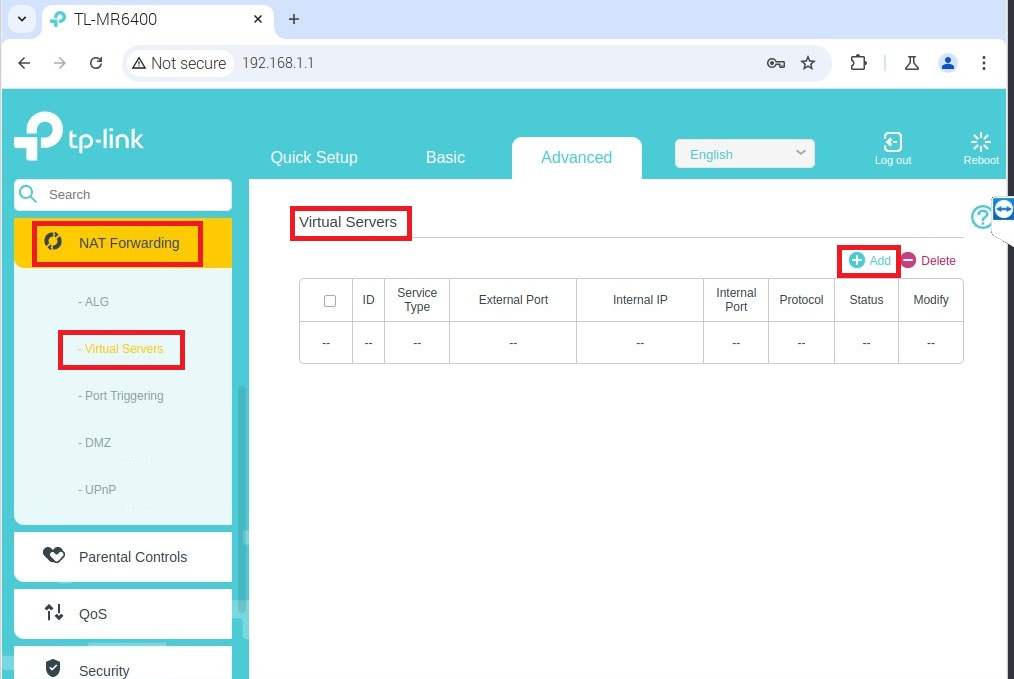Viewport: 1014px width, 679px height.
Task: Open Port Triggering in the sidebar
Action: click(x=123, y=396)
